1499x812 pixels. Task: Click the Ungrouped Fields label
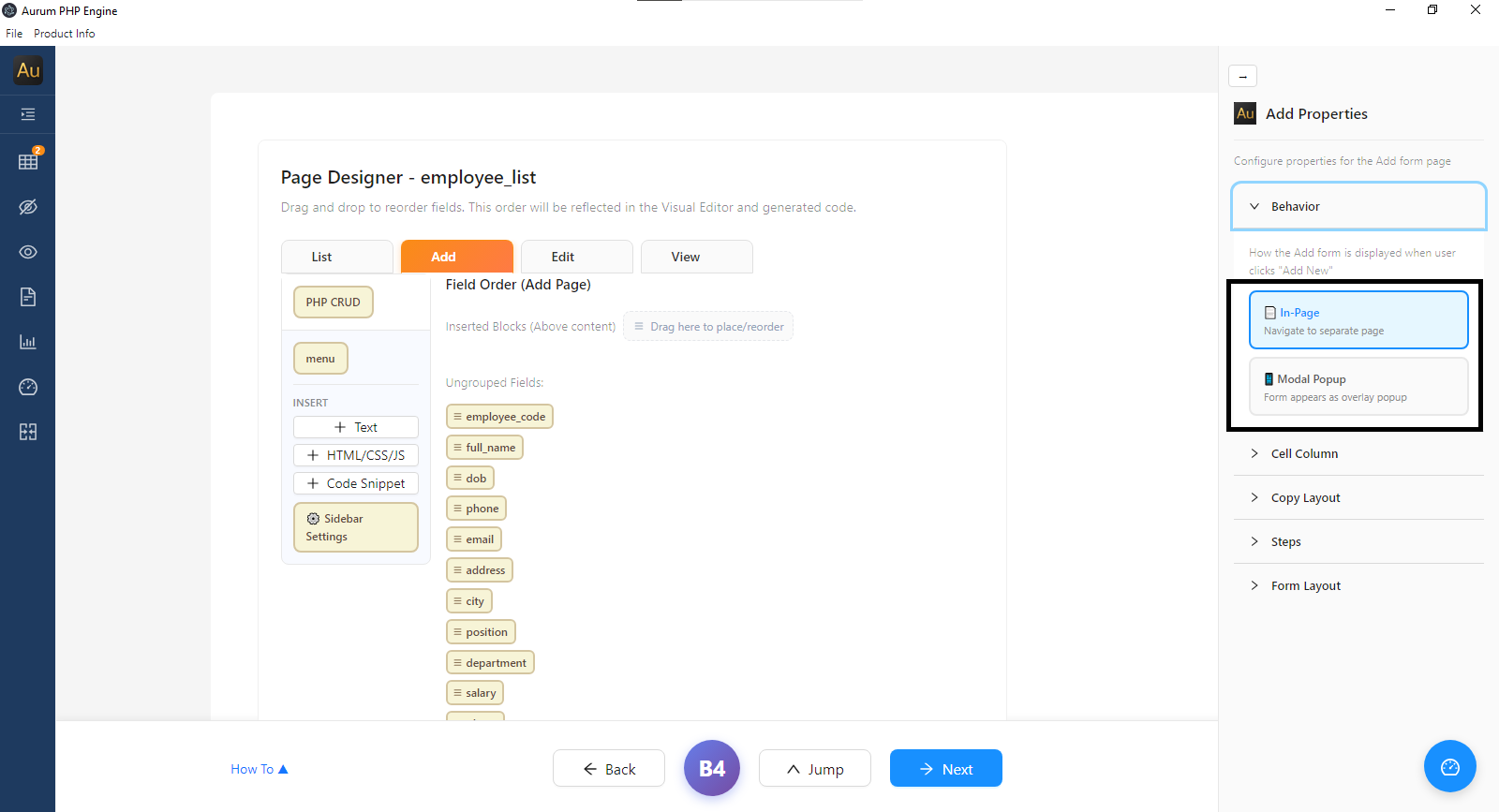[x=495, y=383]
